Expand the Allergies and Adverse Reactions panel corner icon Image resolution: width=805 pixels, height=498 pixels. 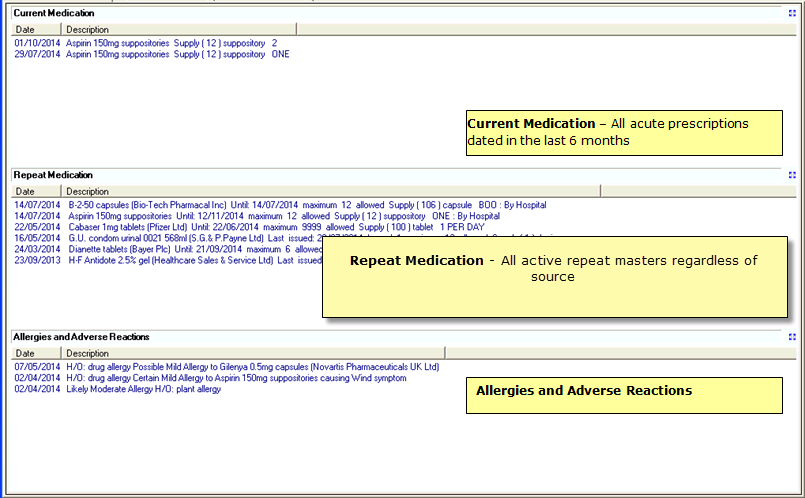pos(791,337)
